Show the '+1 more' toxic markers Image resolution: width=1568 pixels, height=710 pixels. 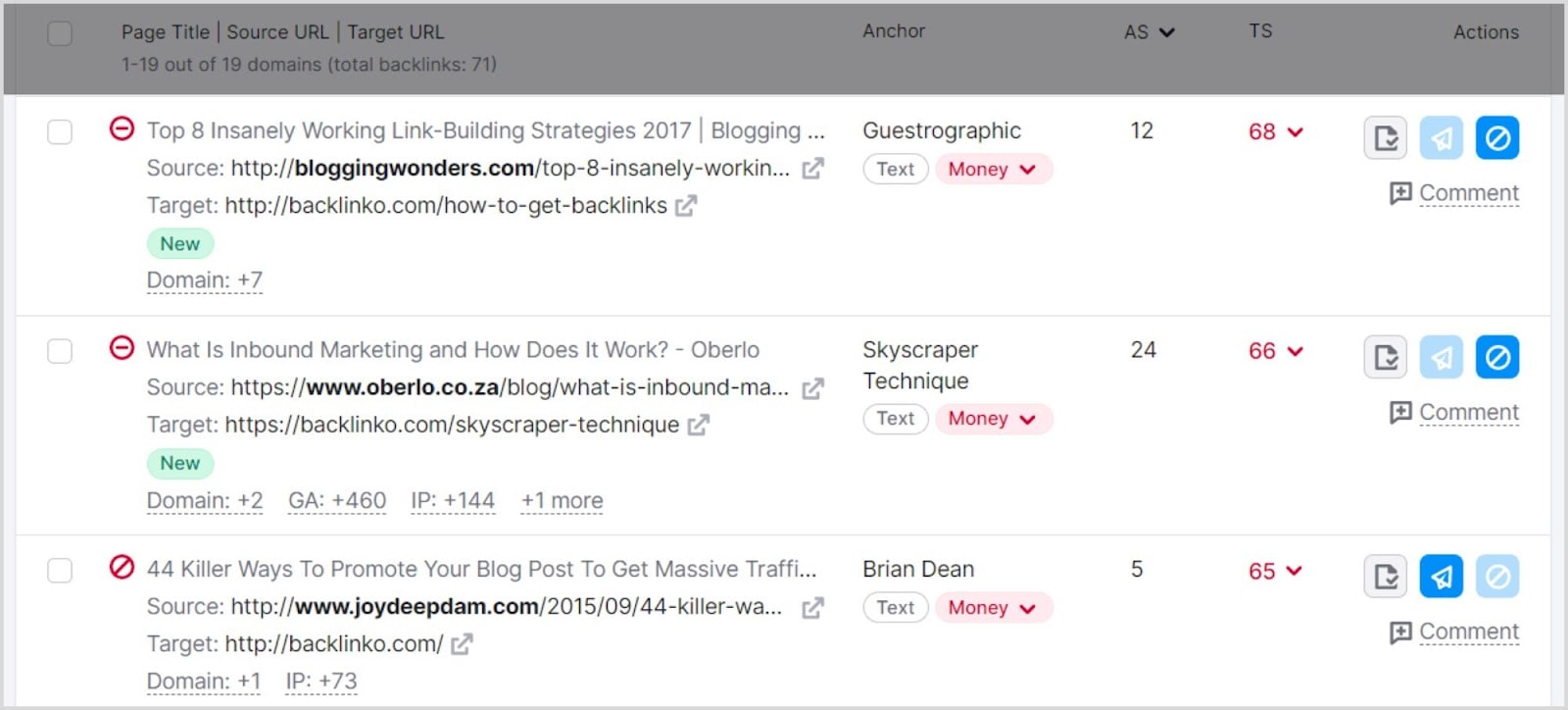point(562,501)
